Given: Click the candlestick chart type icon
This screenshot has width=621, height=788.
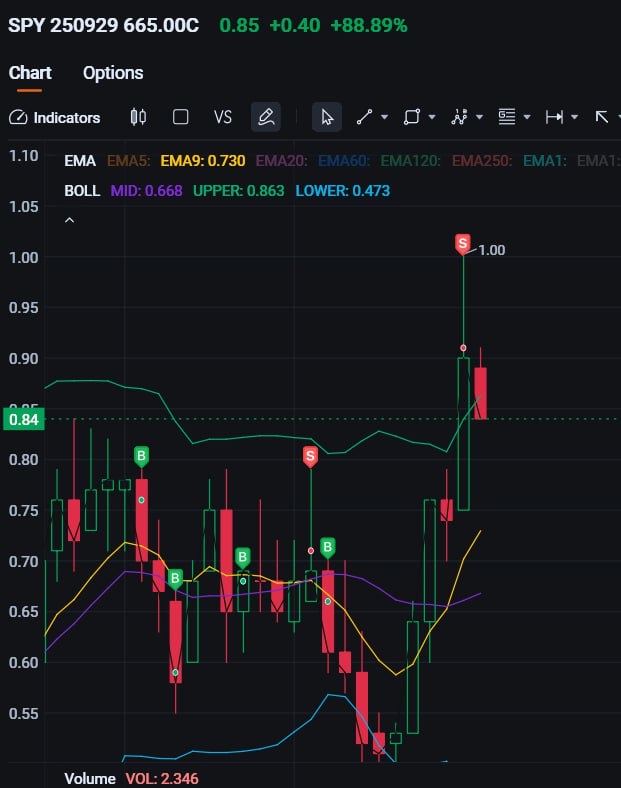Looking at the screenshot, I should [x=139, y=117].
